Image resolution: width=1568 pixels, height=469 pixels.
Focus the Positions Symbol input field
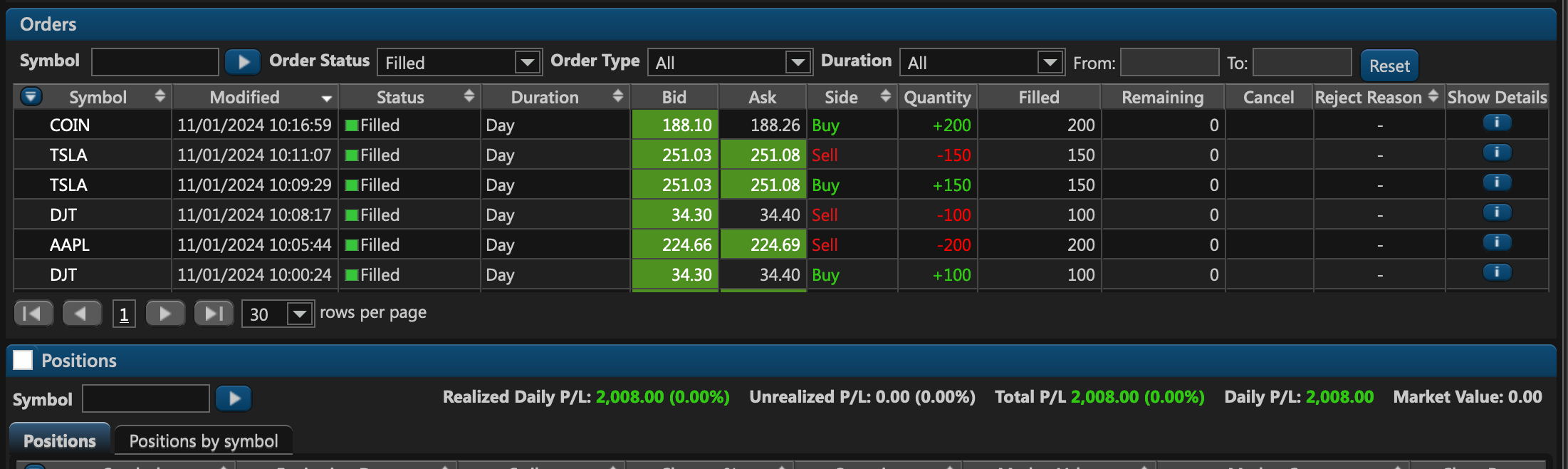[146, 398]
